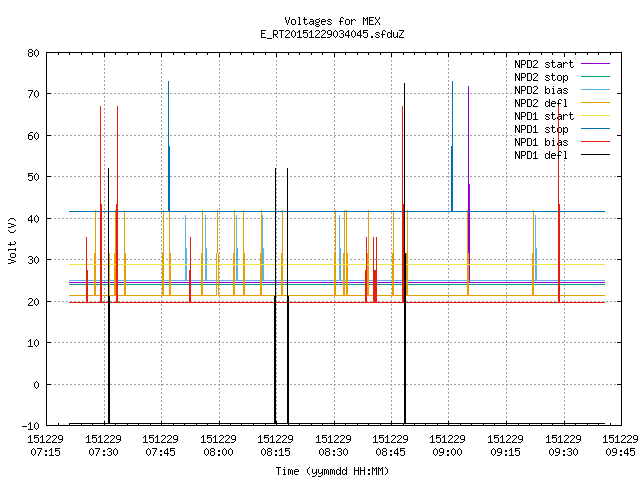Click the light blue NPD2 bias legend line
Image resolution: width=640 pixels, height=480 pixels.
(x=596, y=90)
